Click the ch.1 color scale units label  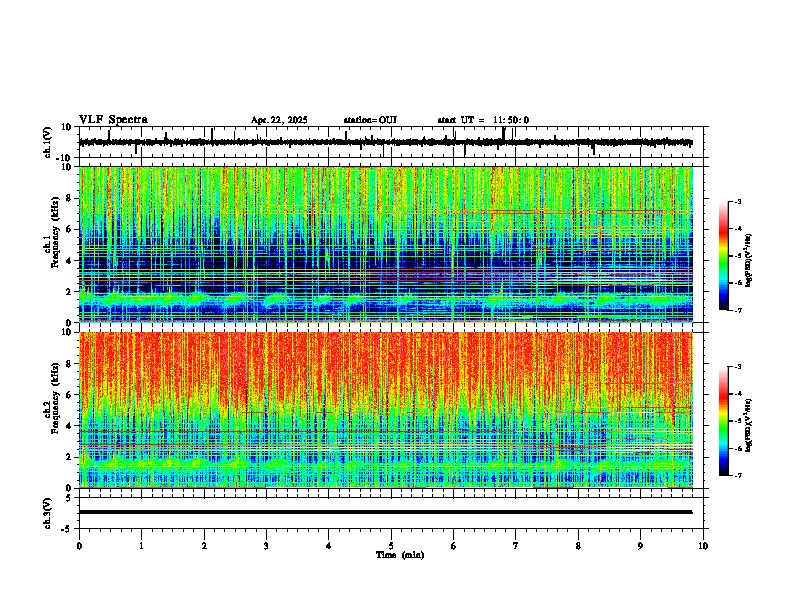coord(749,261)
